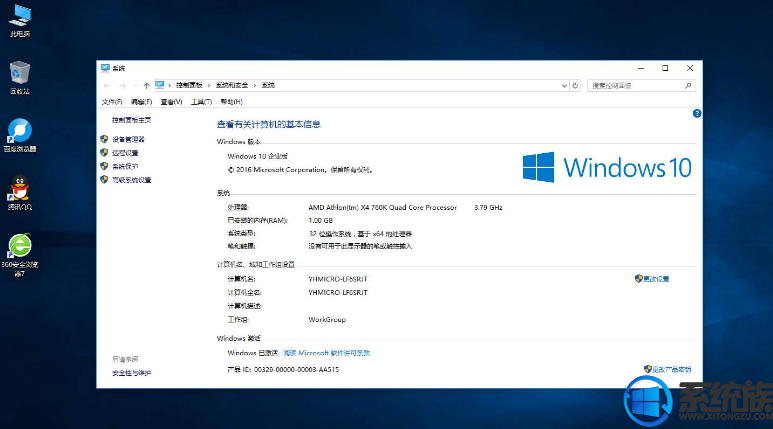
Task: Click the Change product key link
Action: pyautogui.click(x=670, y=369)
